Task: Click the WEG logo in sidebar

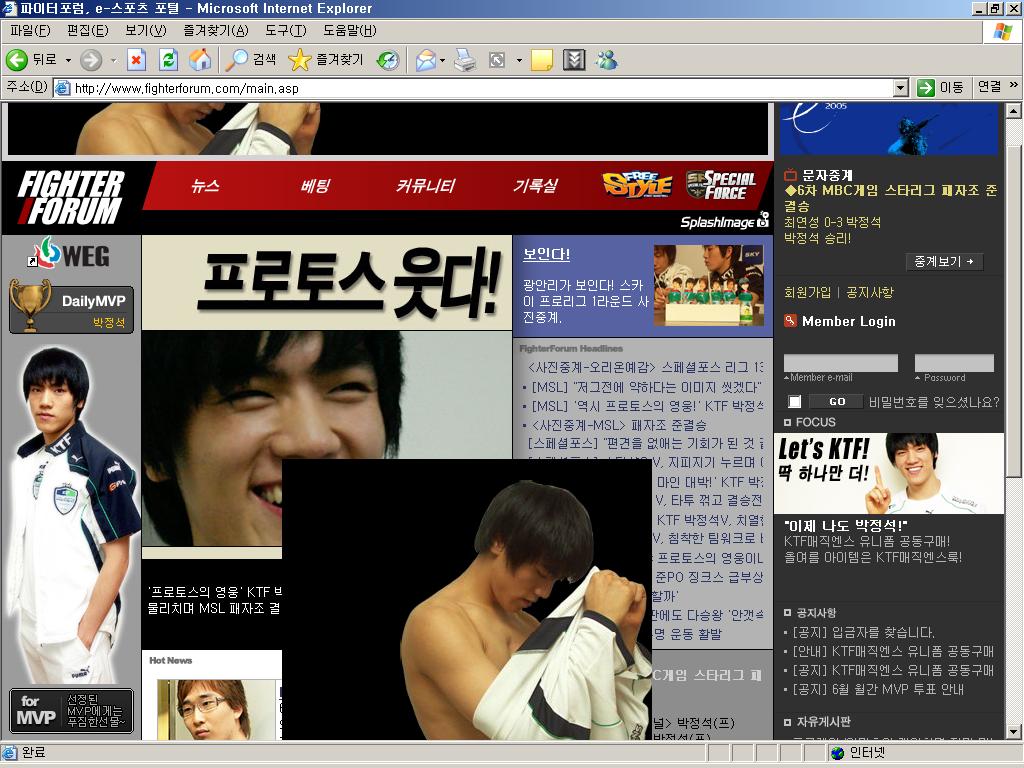Action: [x=71, y=253]
